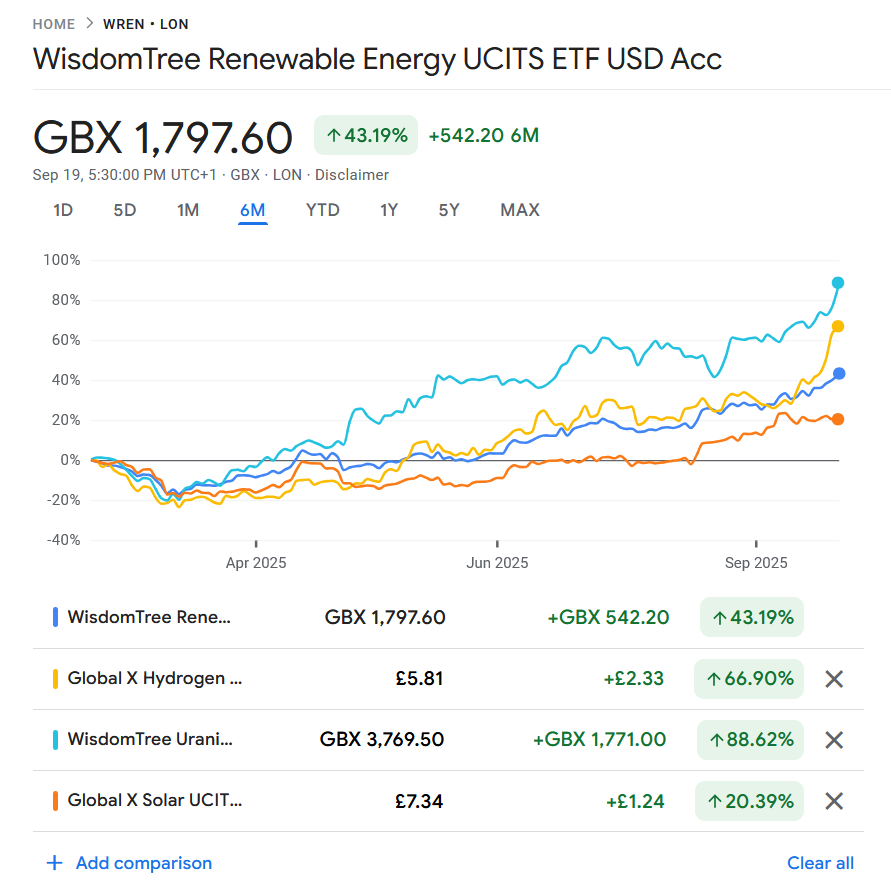Select the 1D time range tab
This screenshot has height=888, width=891.
point(63,210)
